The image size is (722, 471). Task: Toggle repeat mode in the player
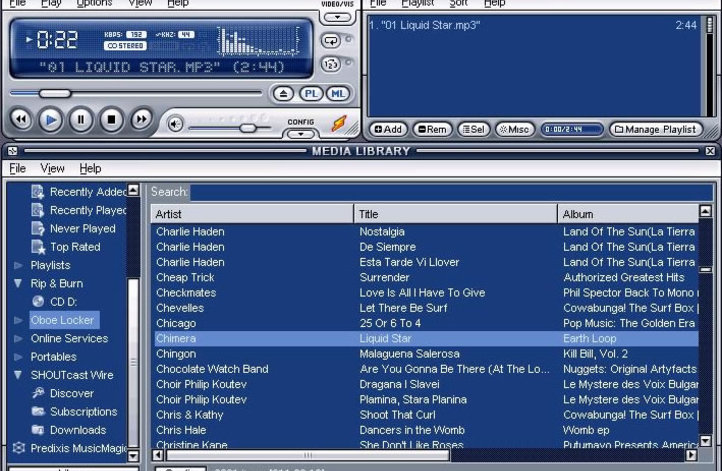[331, 41]
